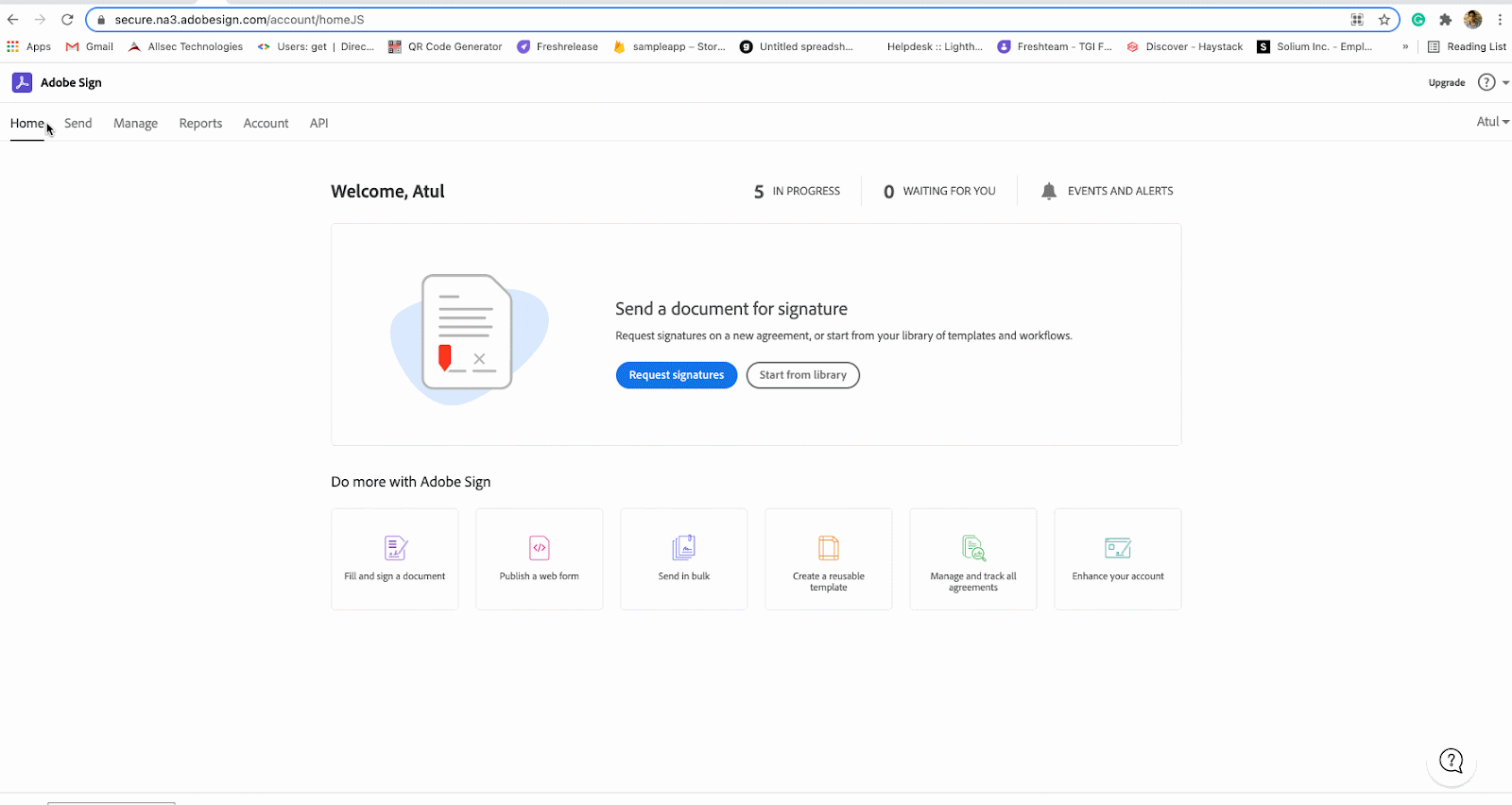Open the Reading List

[x=1467, y=46]
